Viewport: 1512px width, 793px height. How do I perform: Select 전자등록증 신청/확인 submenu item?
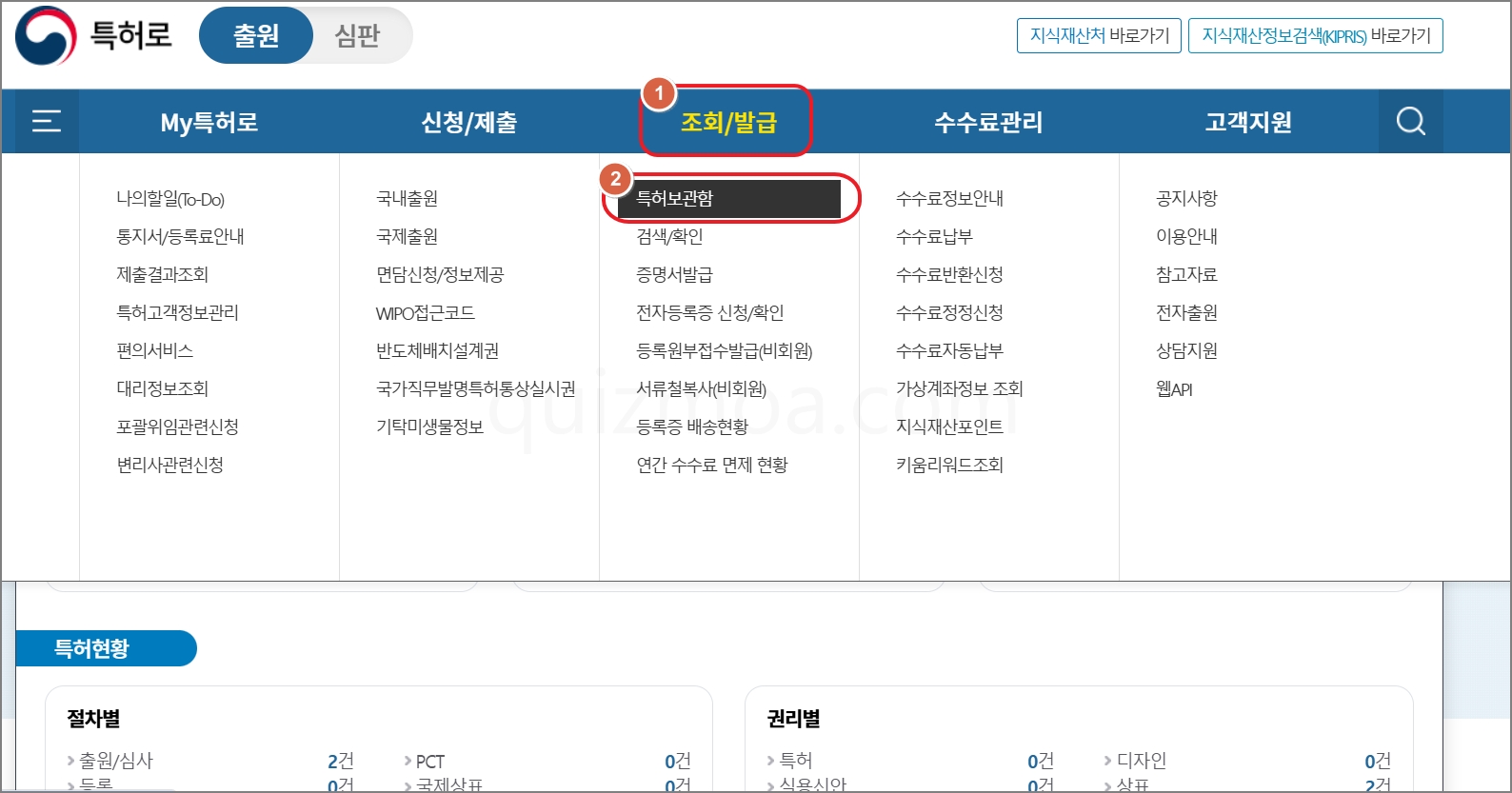(x=709, y=313)
